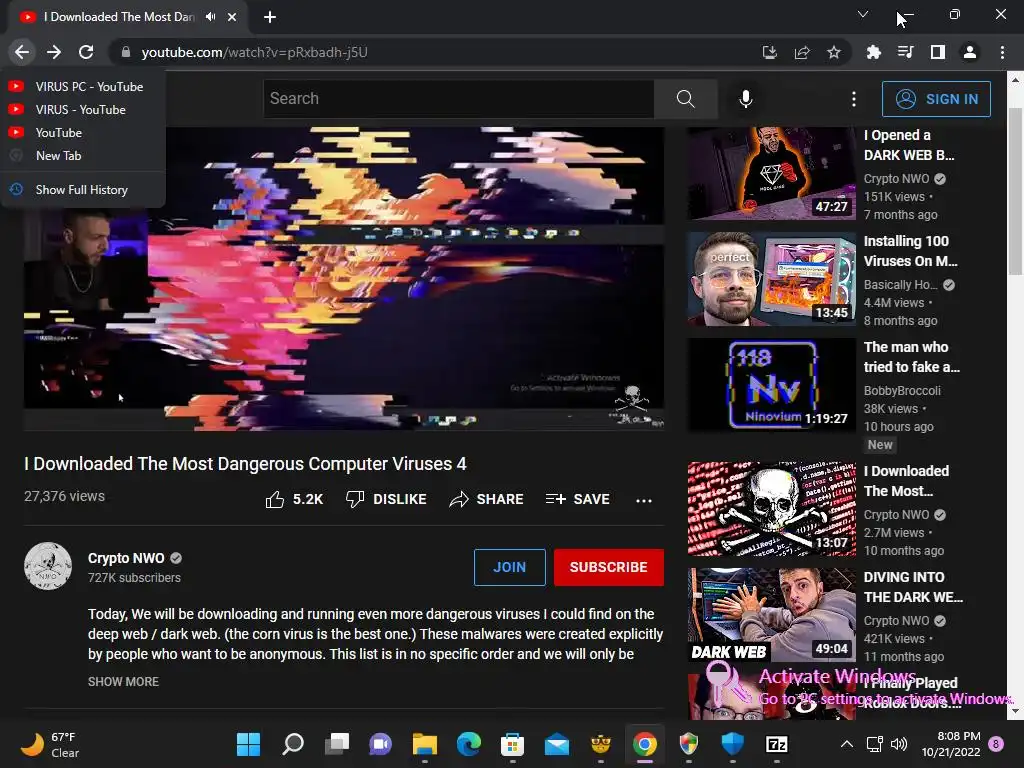Click the SHARE arrow button
Viewport: 1024px width, 768px height.
(x=487, y=500)
